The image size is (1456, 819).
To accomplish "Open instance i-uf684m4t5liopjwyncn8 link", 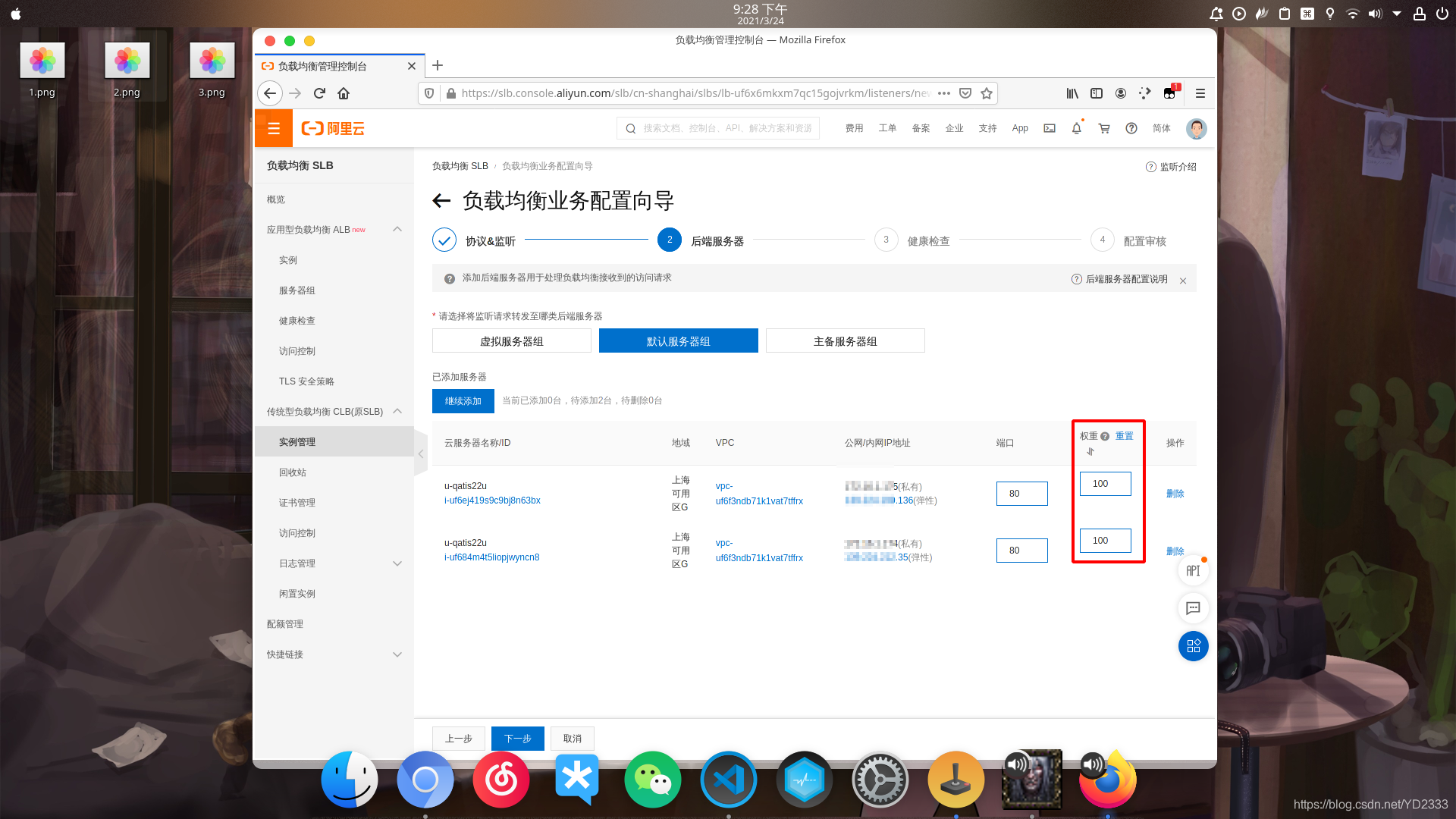I will pyautogui.click(x=492, y=557).
